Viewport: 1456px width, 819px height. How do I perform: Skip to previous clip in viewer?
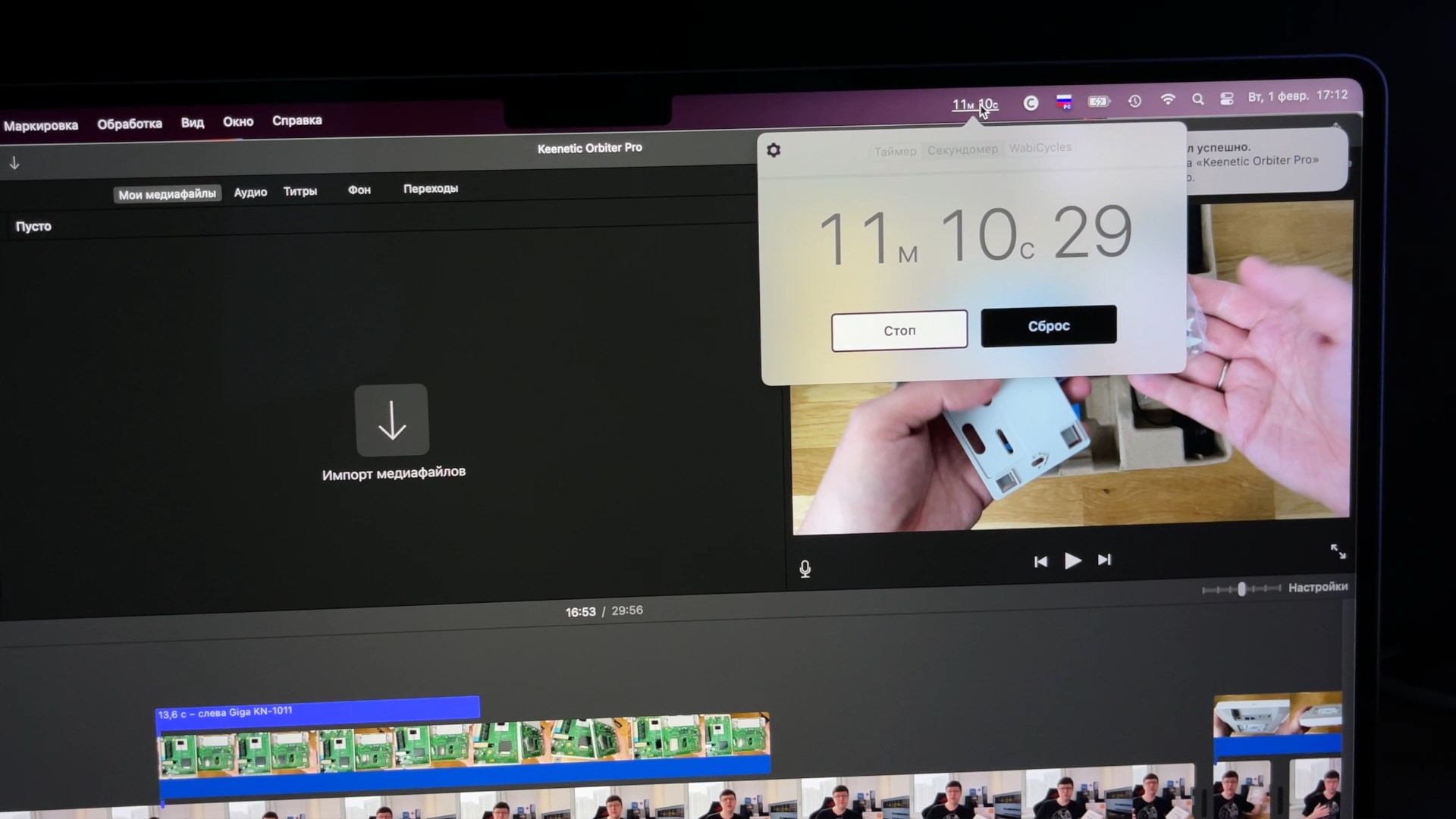pyautogui.click(x=1040, y=561)
